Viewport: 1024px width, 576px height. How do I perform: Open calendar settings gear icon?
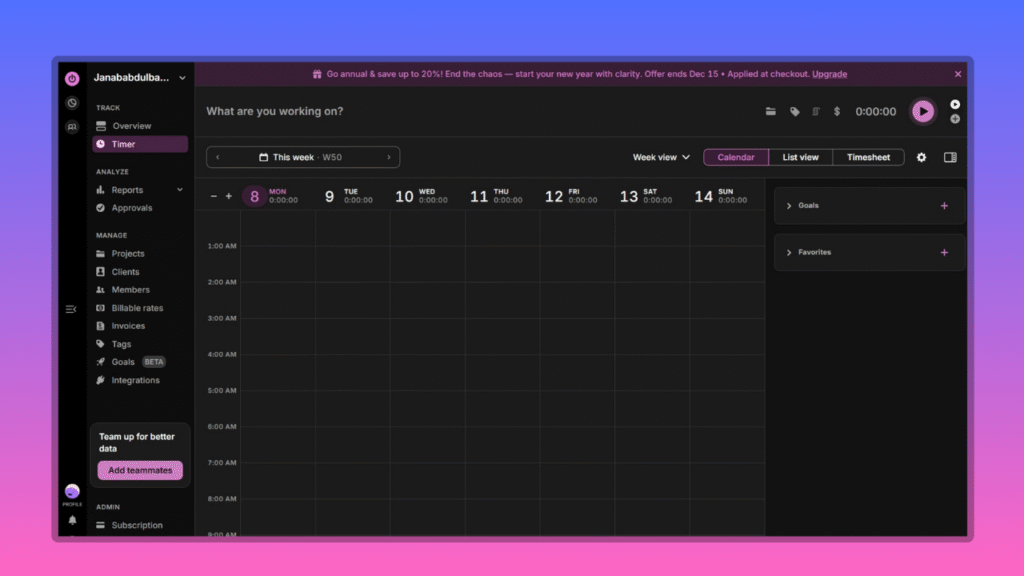[x=922, y=157]
